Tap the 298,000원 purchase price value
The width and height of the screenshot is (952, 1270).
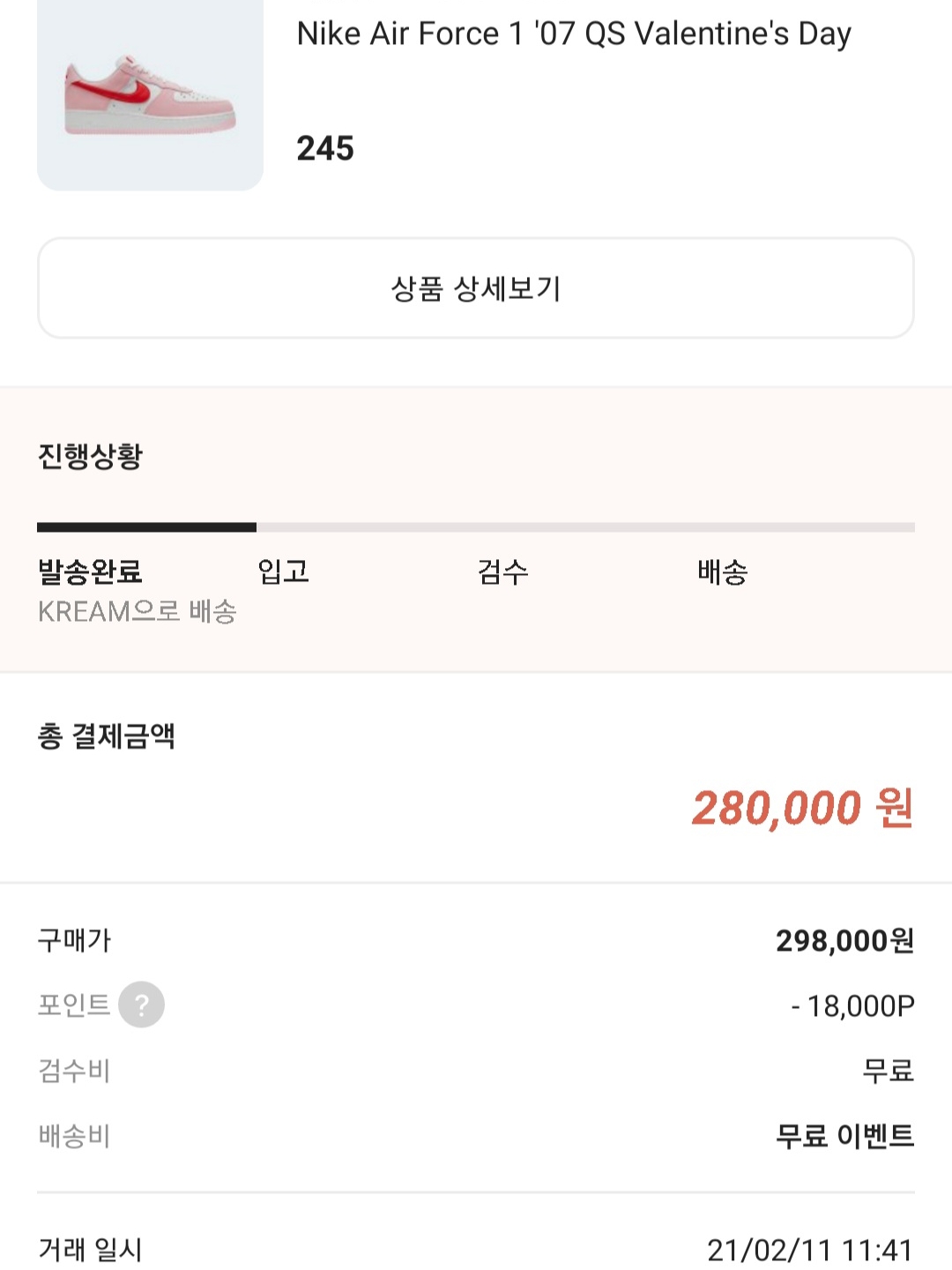click(844, 940)
